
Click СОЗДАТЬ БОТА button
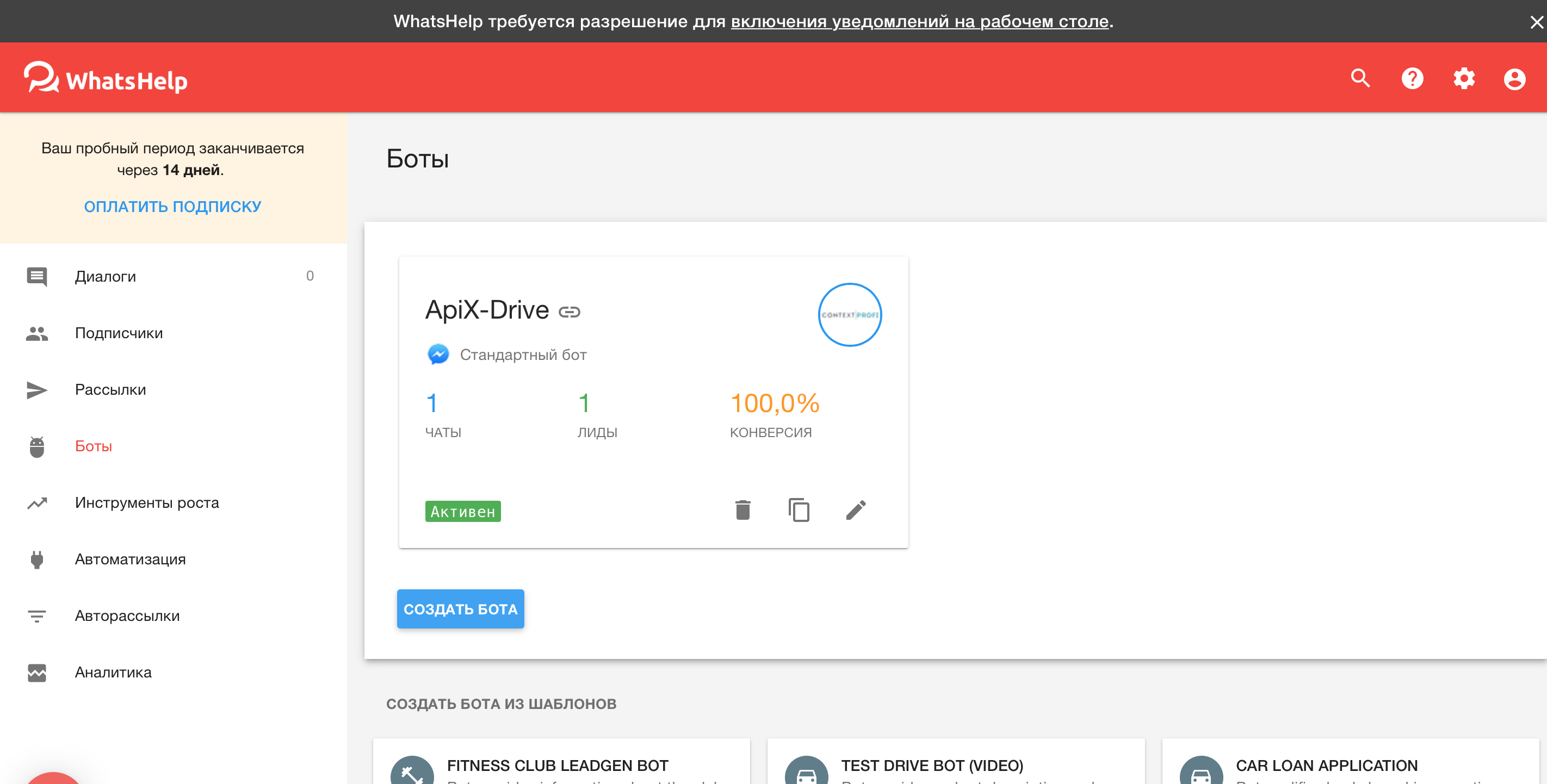click(x=460, y=609)
